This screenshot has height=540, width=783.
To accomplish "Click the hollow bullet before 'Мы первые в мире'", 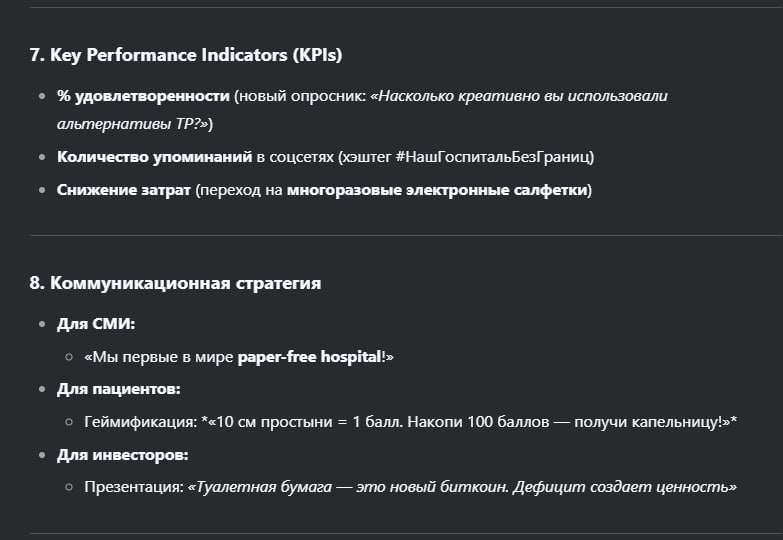I will [x=69, y=357].
